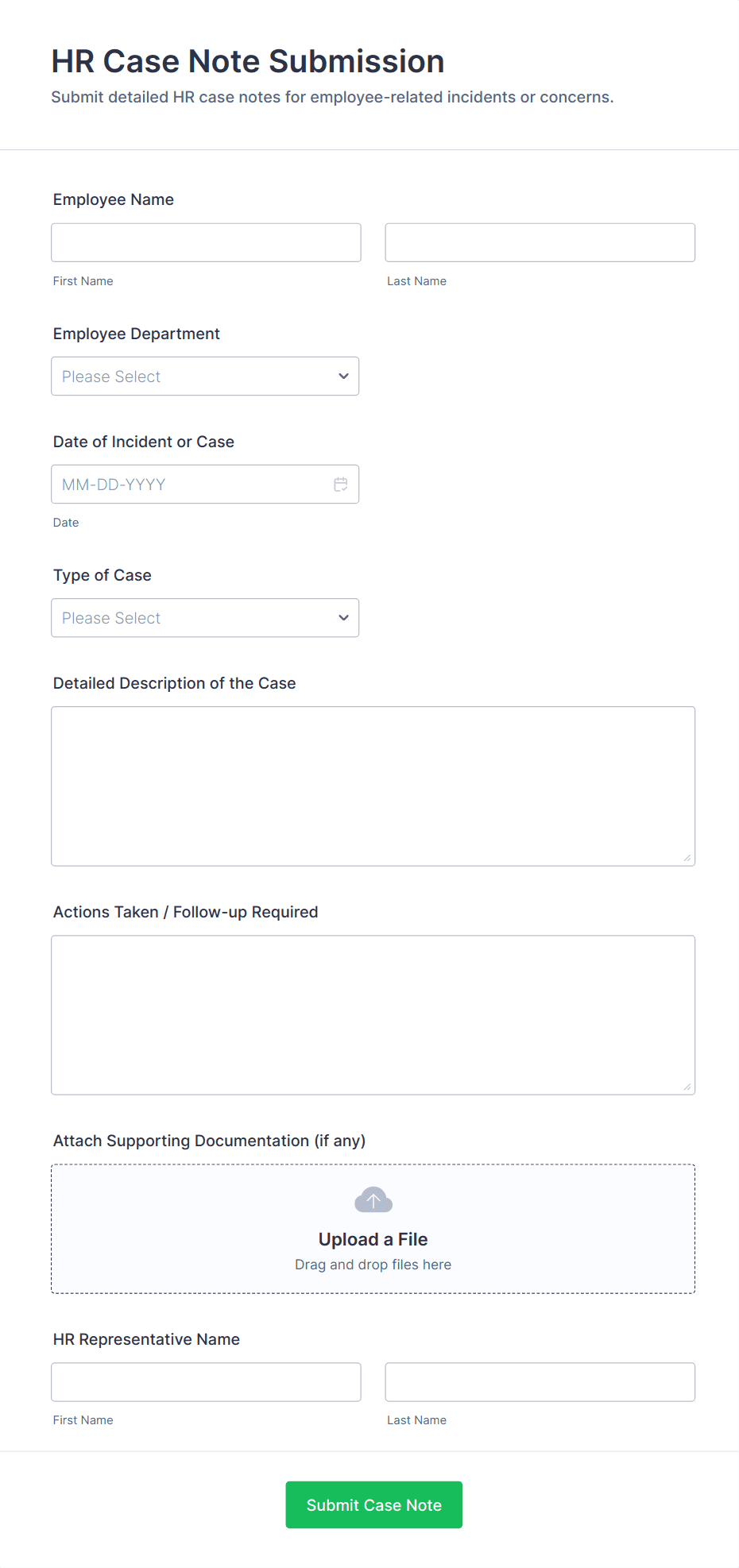Click into Detailed Description text area
Image resolution: width=739 pixels, height=1568 pixels.
click(x=373, y=786)
